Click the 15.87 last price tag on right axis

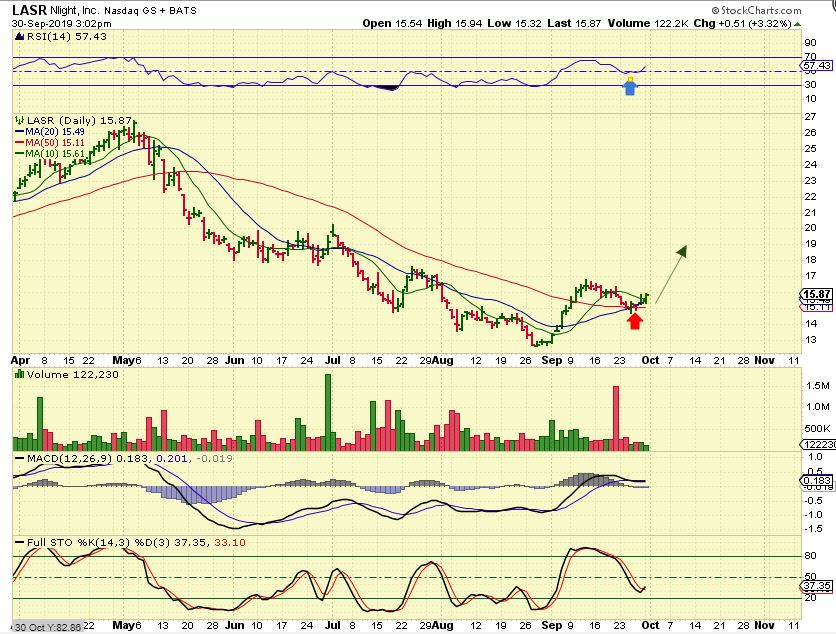coord(817,294)
